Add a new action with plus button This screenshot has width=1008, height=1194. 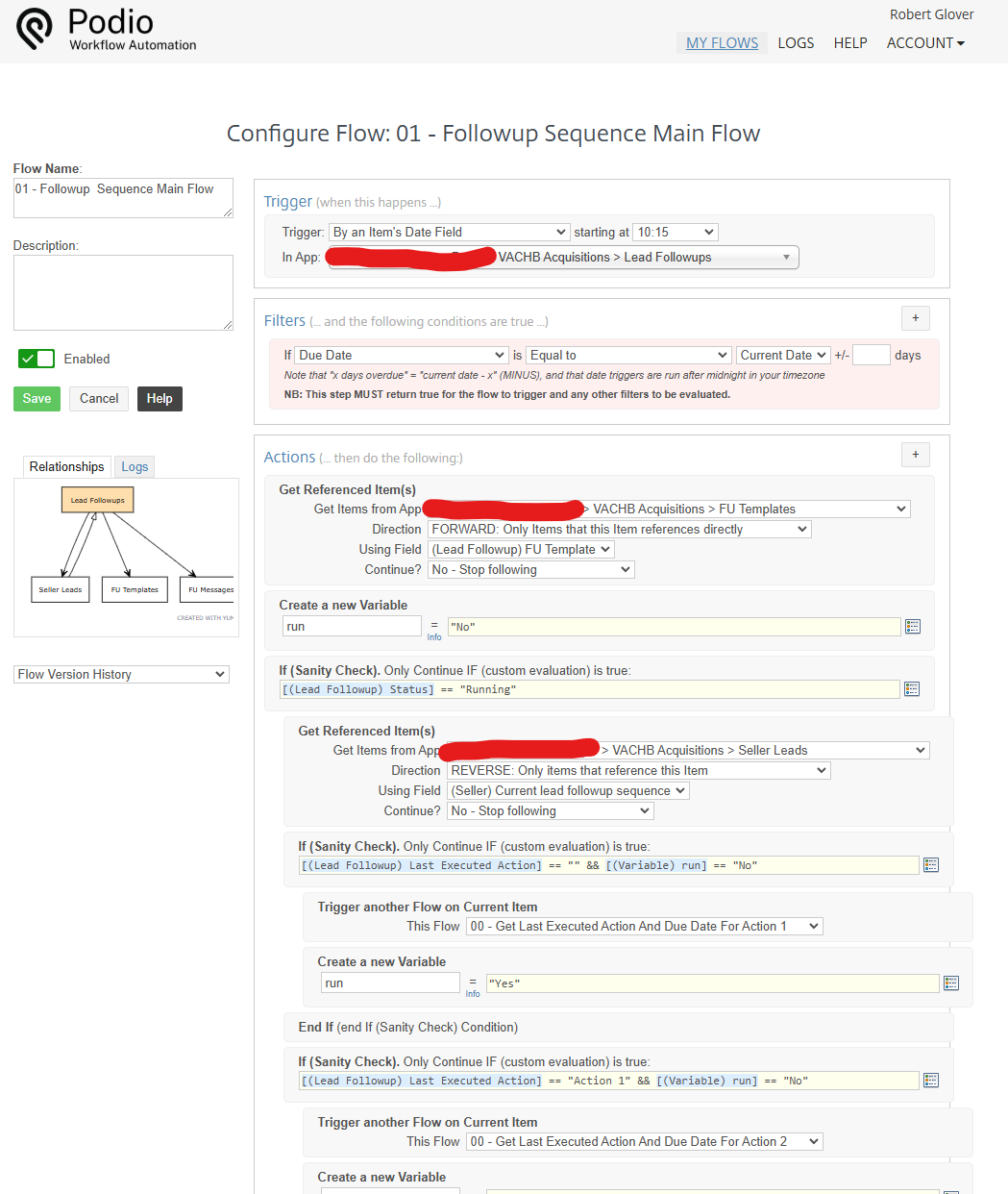[915, 455]
